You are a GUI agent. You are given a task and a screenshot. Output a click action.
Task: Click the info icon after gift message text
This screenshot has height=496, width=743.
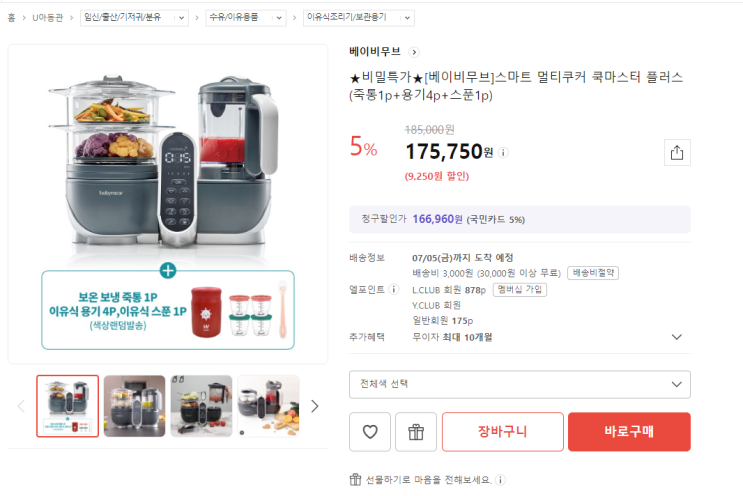point(500,480)
